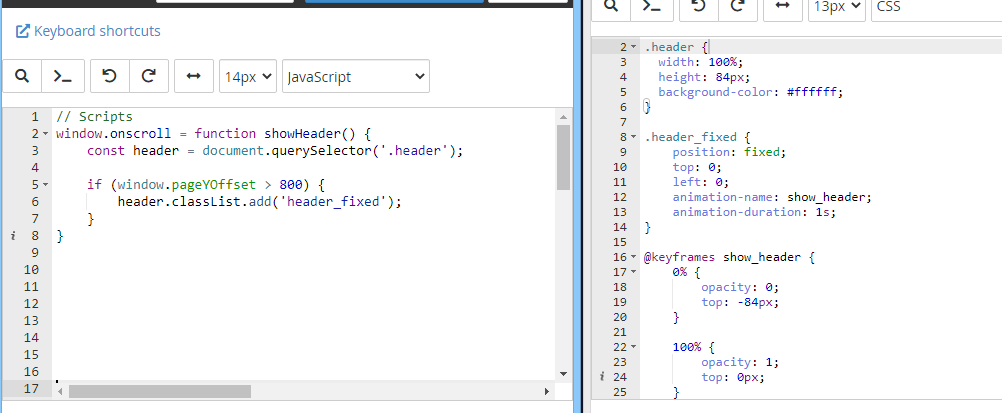Click line number 17 in JavaScript gutter
The width and height of the screenshot is (1002, 413).
tap(31, 388)
